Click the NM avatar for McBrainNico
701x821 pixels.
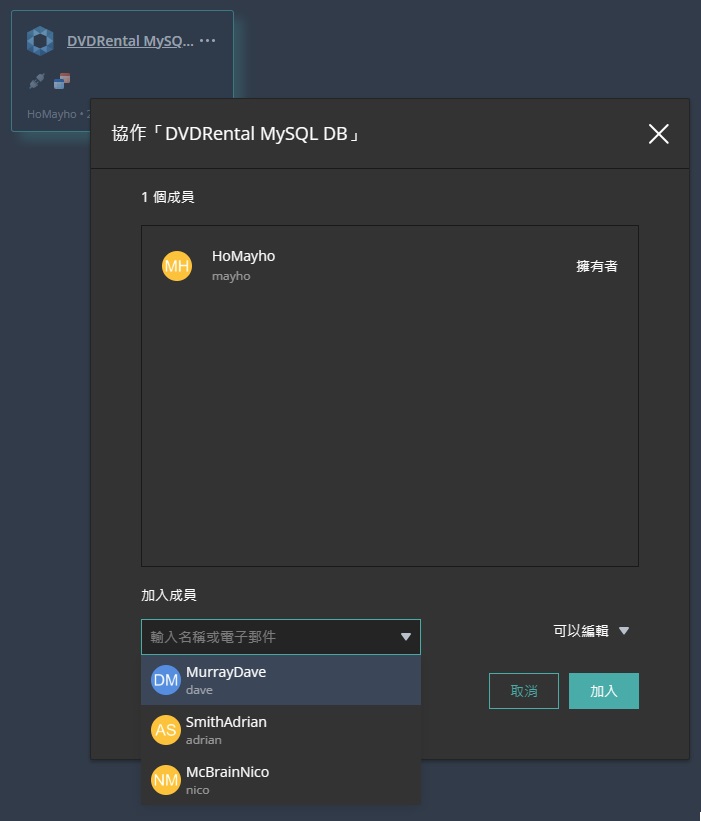tap(166, 780)
